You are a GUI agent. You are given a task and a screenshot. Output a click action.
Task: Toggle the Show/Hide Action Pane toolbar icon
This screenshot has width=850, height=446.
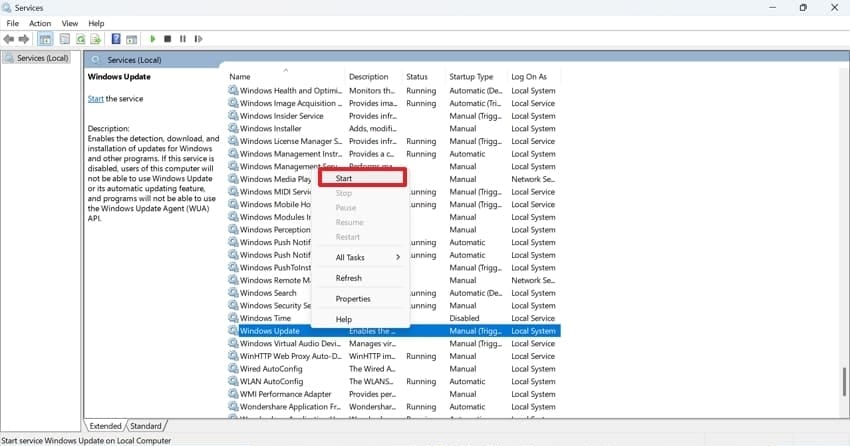click(x=131, y=39)
